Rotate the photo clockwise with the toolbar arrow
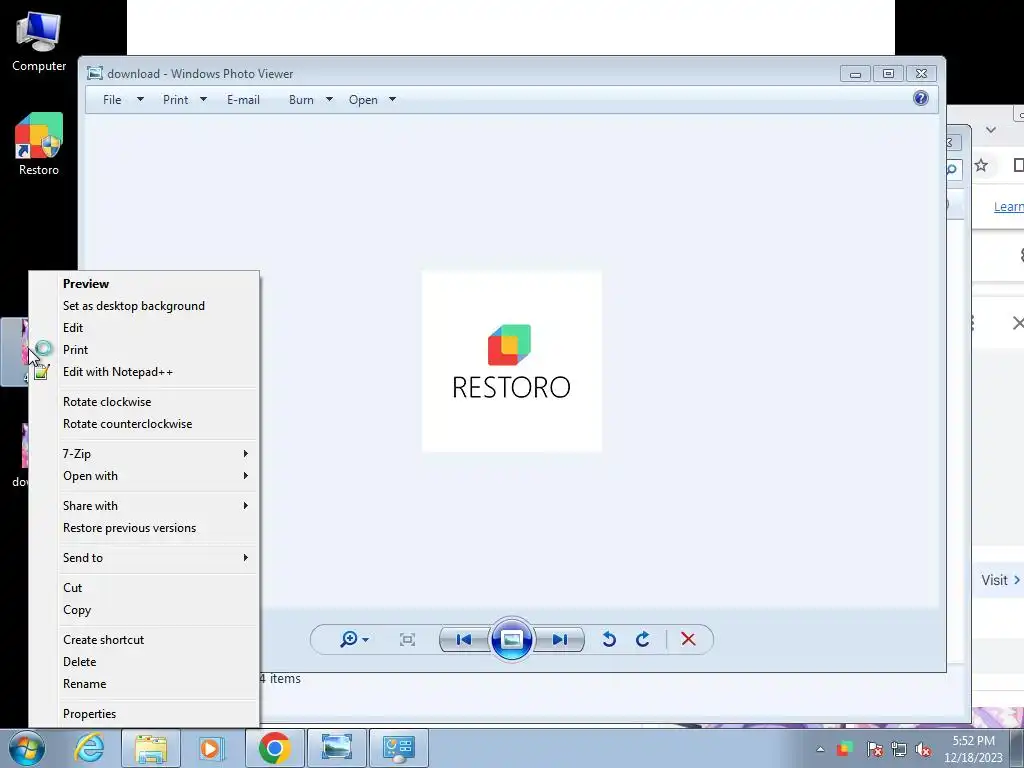Screen dimensions: 1024x768 click(643, 639)
